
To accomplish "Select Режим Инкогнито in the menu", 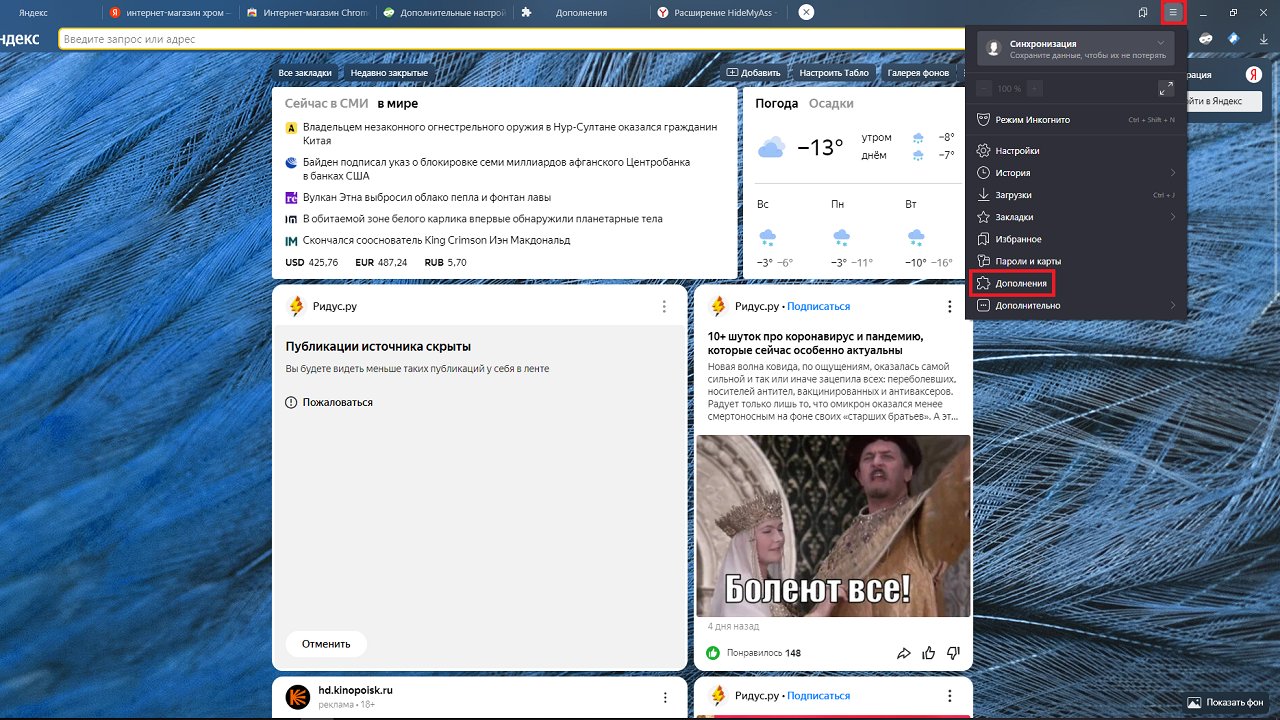I will click(1076, 119).
